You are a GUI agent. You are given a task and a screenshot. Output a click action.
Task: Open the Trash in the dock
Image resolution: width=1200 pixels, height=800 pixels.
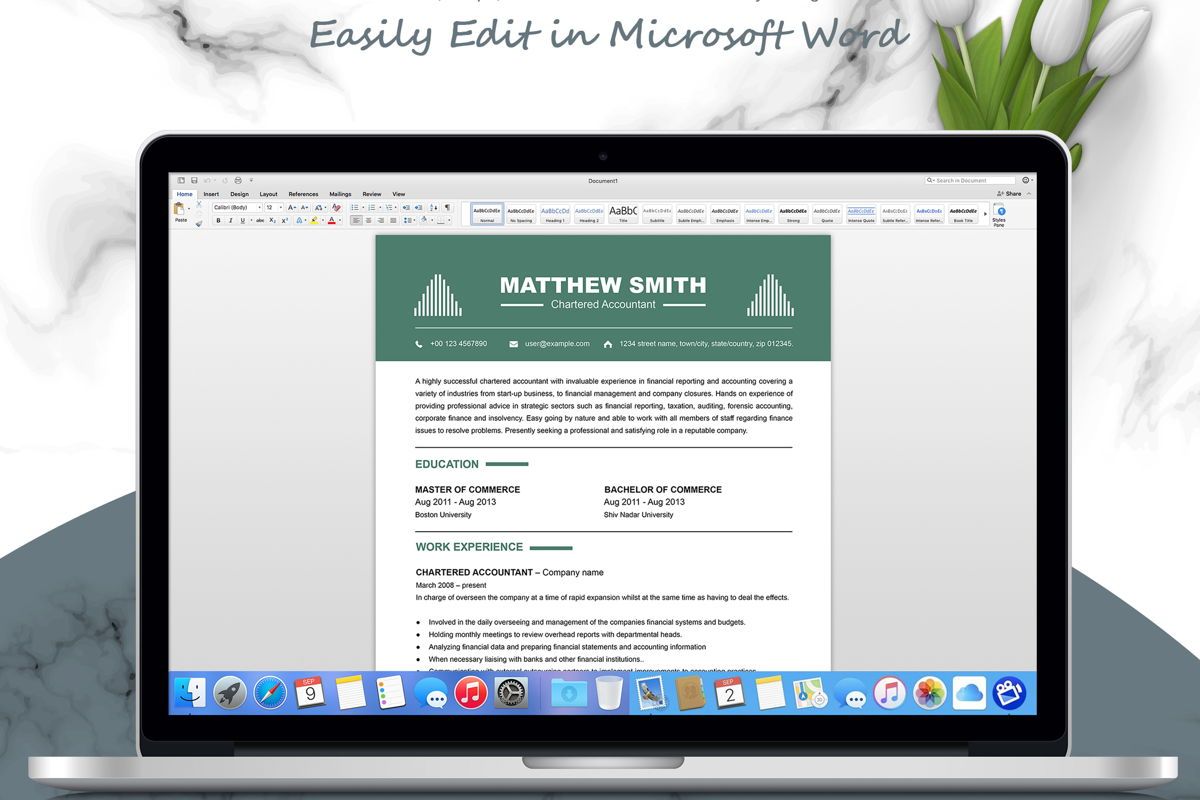608,692
